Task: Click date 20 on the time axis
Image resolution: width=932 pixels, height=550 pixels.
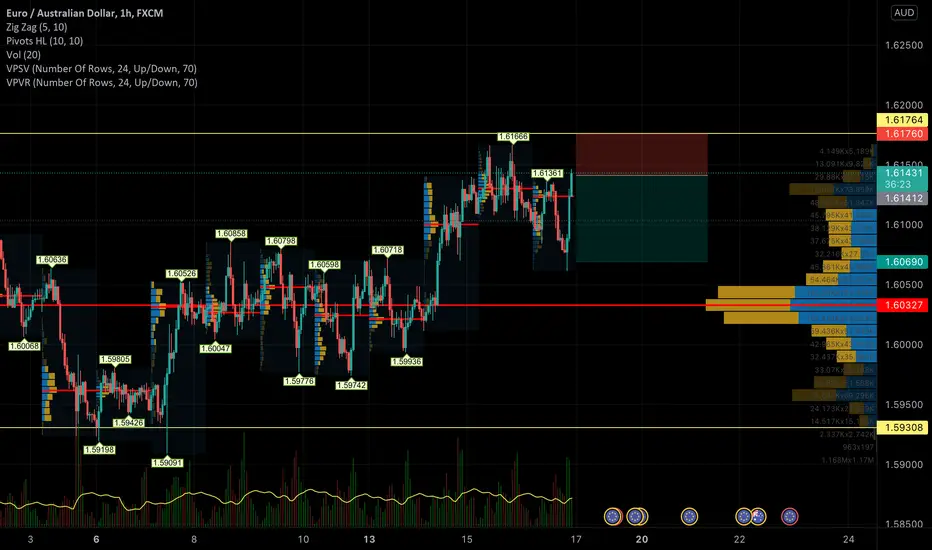Action: pyautogui.click(x=641, y=539)
